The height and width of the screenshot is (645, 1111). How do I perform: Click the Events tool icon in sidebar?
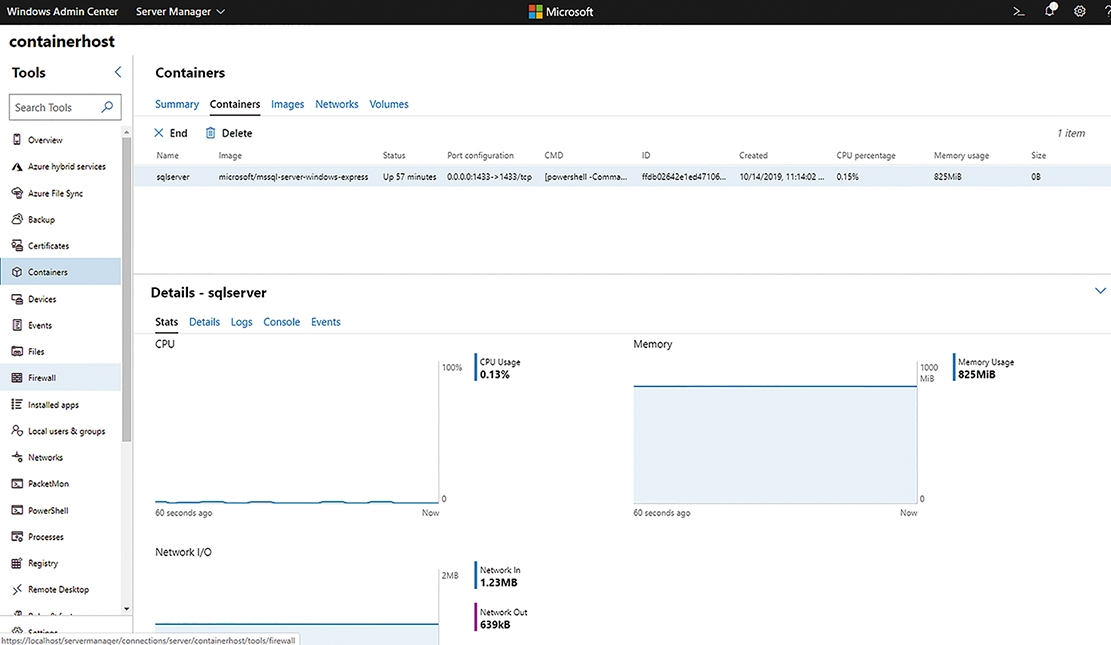click(17, 325)
